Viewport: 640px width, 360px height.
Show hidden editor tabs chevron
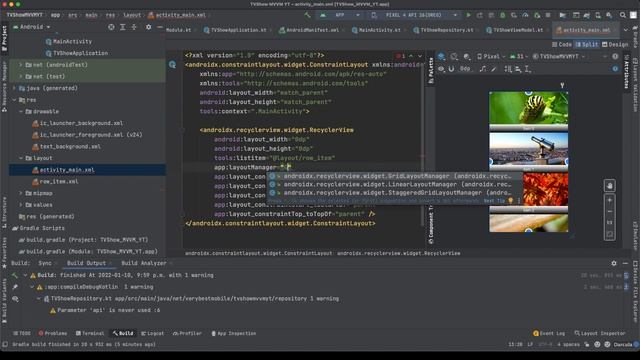(x=625, y=30)
